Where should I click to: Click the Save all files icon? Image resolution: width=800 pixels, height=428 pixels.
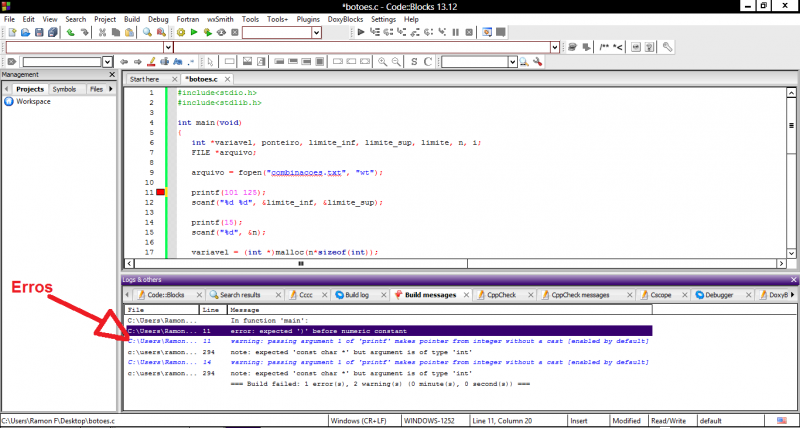53,33
